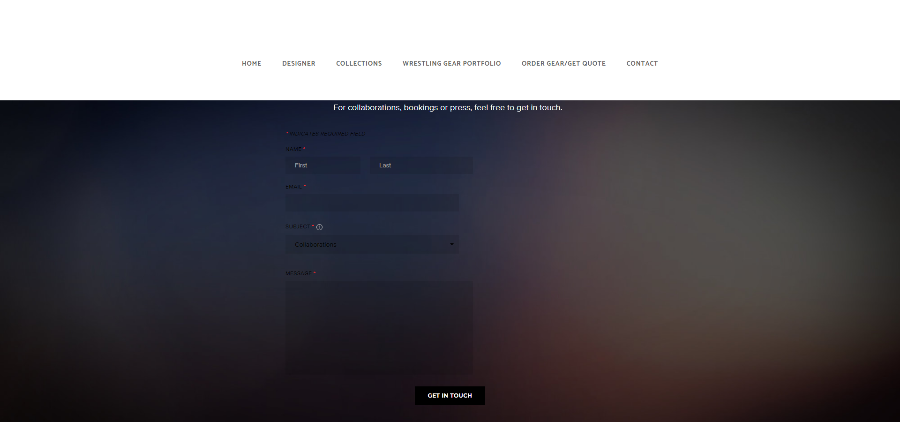Click the Subject info icon
The image size is (900, 422).
(x=320, y=227)
